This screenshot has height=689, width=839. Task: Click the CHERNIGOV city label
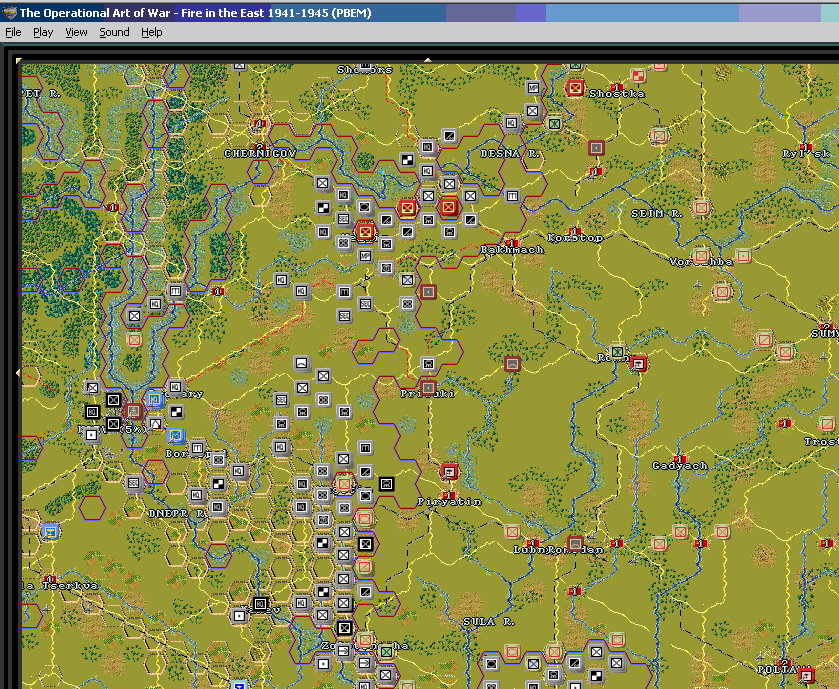pos(260,154)
